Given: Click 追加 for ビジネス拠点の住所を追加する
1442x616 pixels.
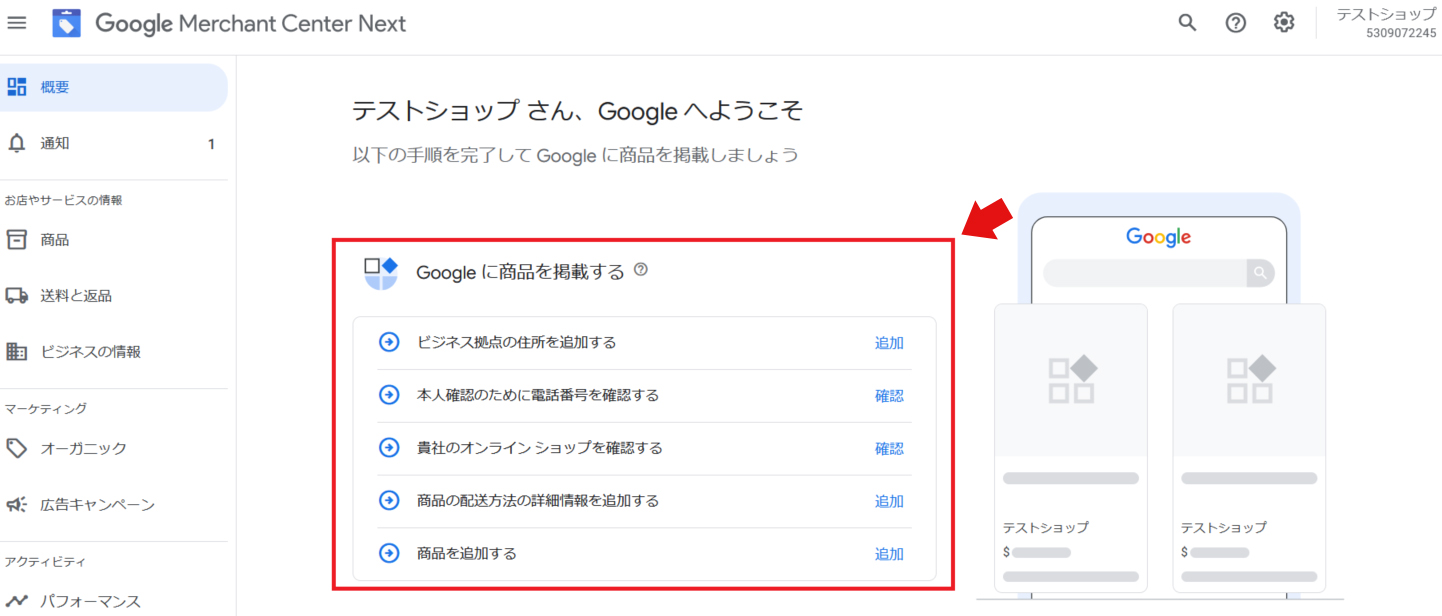Looking at the screenshot, I should [x=889, y=343].
